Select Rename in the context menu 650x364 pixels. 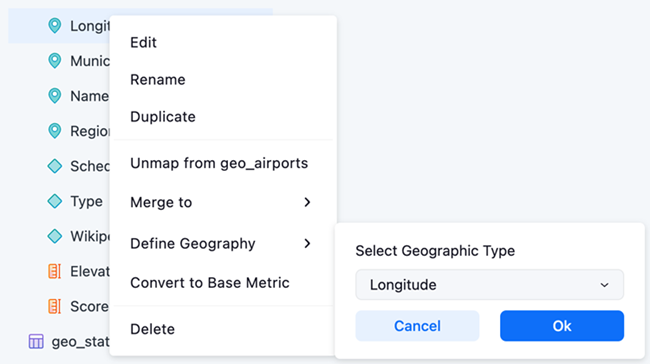pyautogui.click(x=158, y=80)
